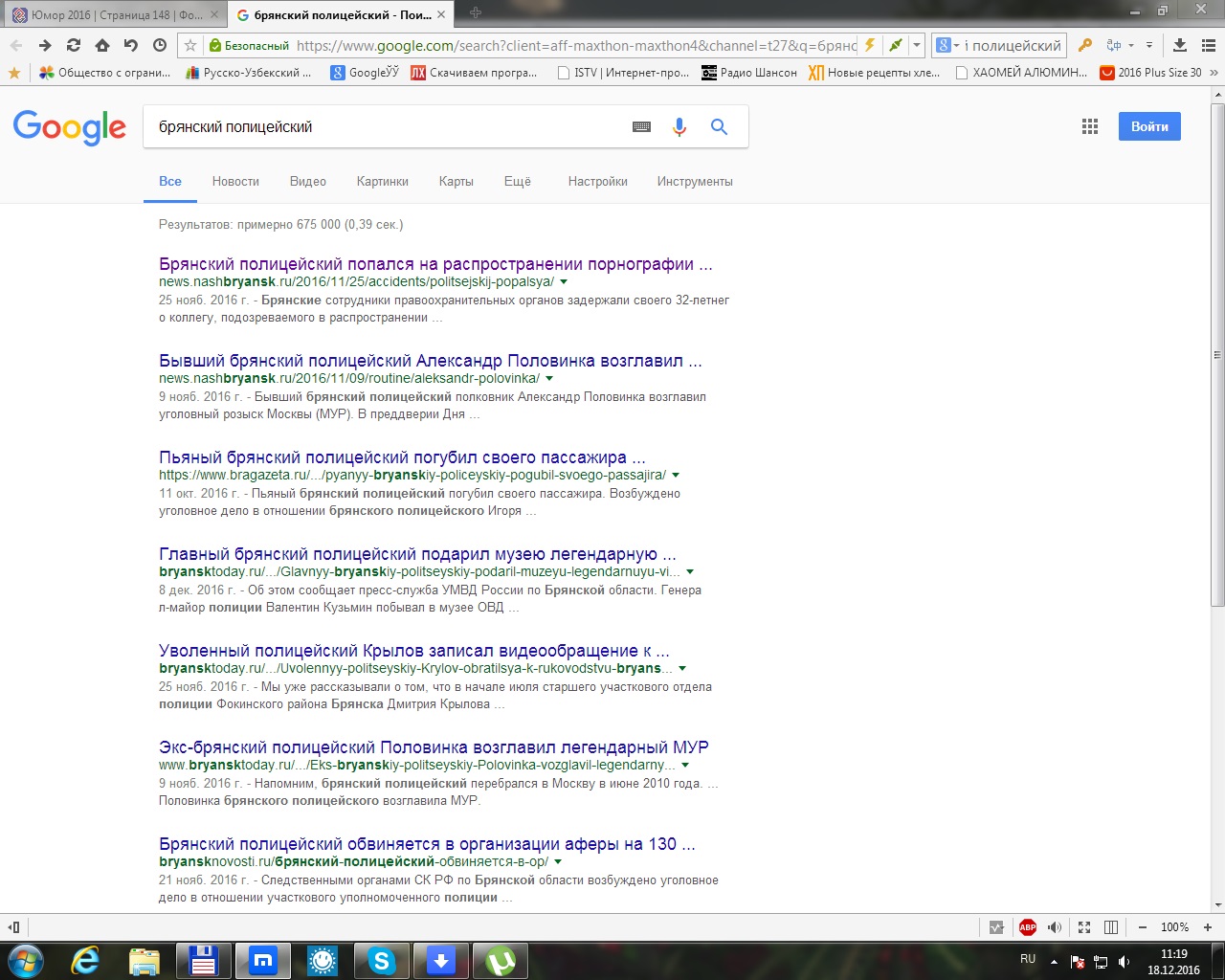The width and height of the screenshot is (1225, 980).
Task: Toggle the sidebar panel icon at bottom left
Action: [x=14, y=927]
